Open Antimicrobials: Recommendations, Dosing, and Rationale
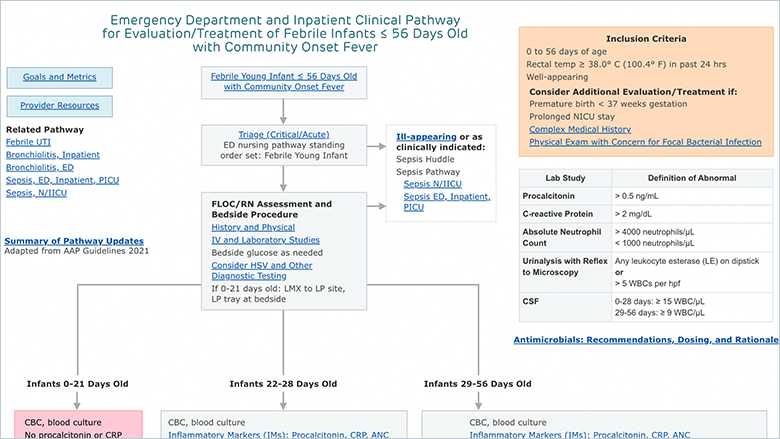 646,340
